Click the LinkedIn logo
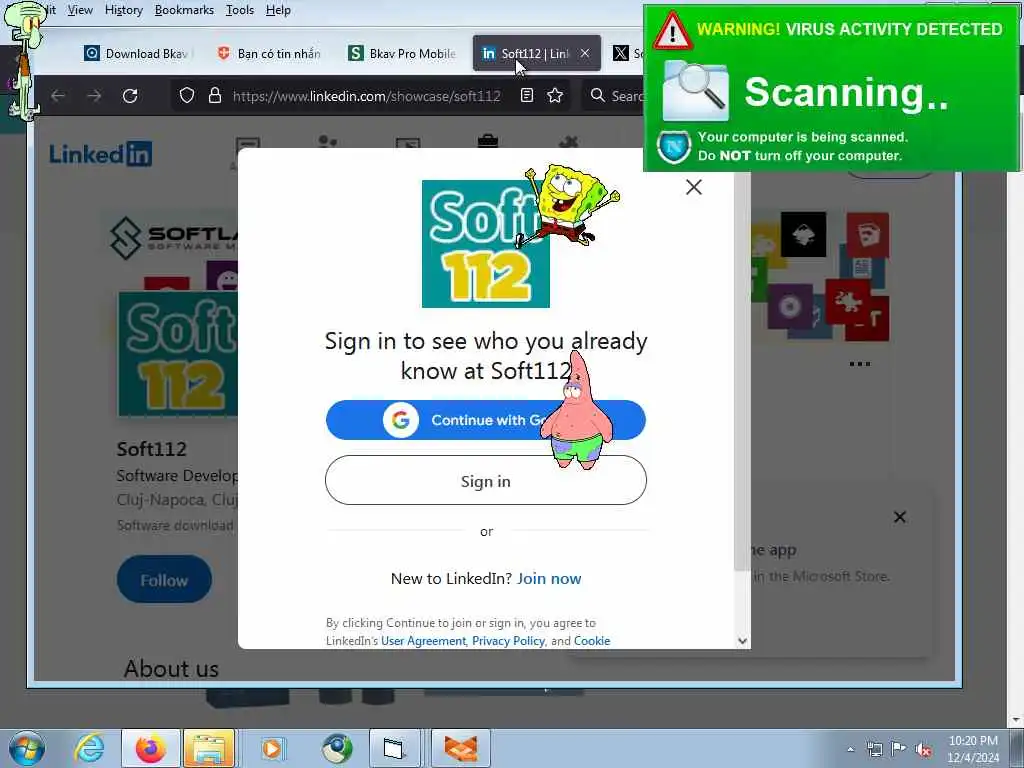 click(101, 154)
